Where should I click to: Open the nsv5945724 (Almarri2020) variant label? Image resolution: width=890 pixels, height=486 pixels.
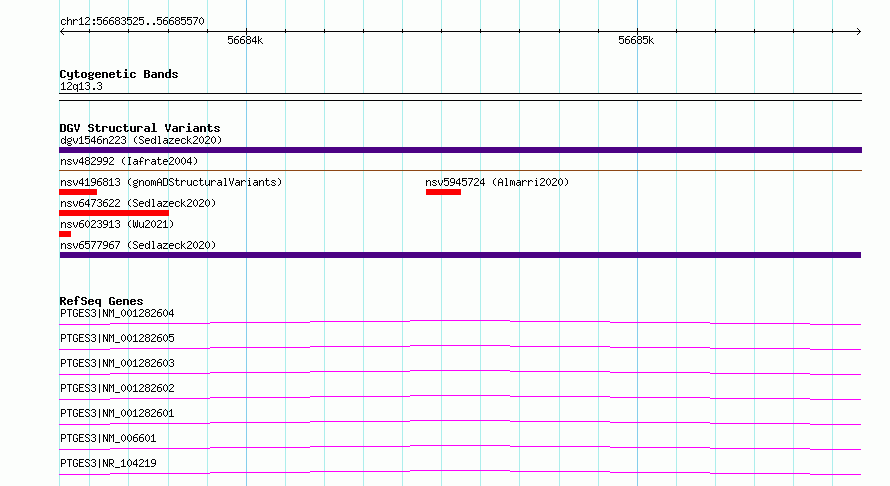point(497,182)
